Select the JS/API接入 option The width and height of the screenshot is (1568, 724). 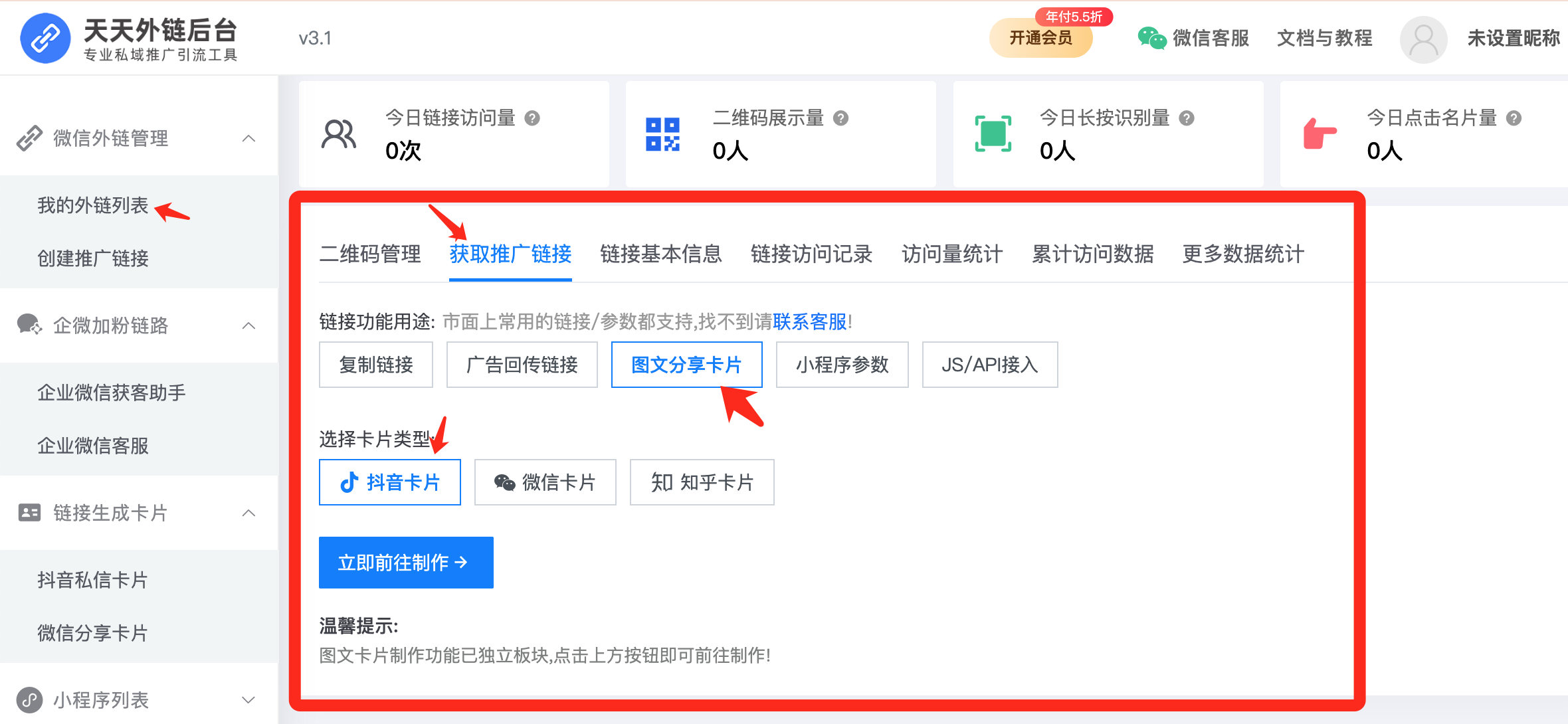[x=990, y=365]
